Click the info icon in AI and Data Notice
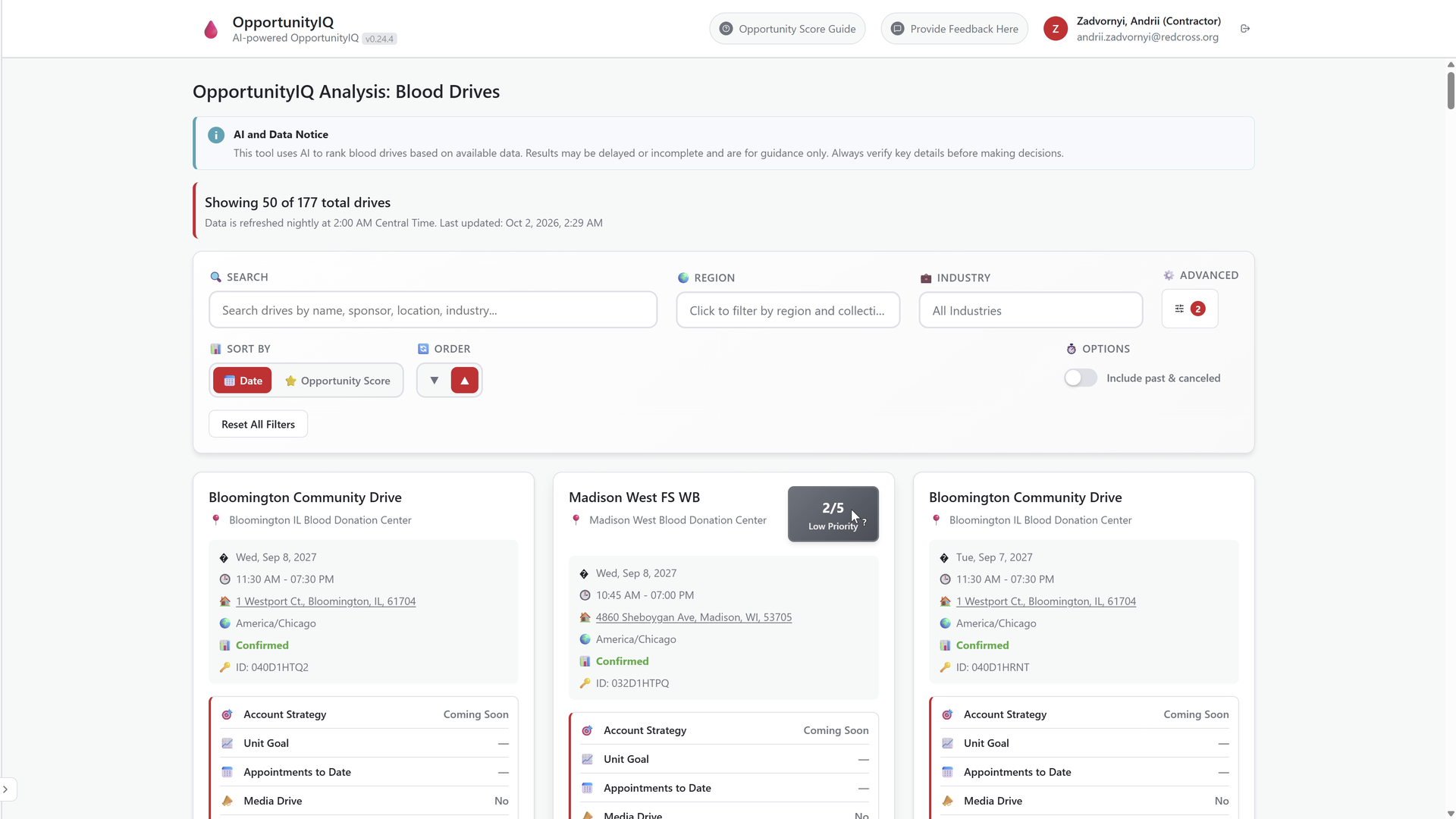Image resolution: width=1456 pixels, height=819 pixels. [216, 135]
